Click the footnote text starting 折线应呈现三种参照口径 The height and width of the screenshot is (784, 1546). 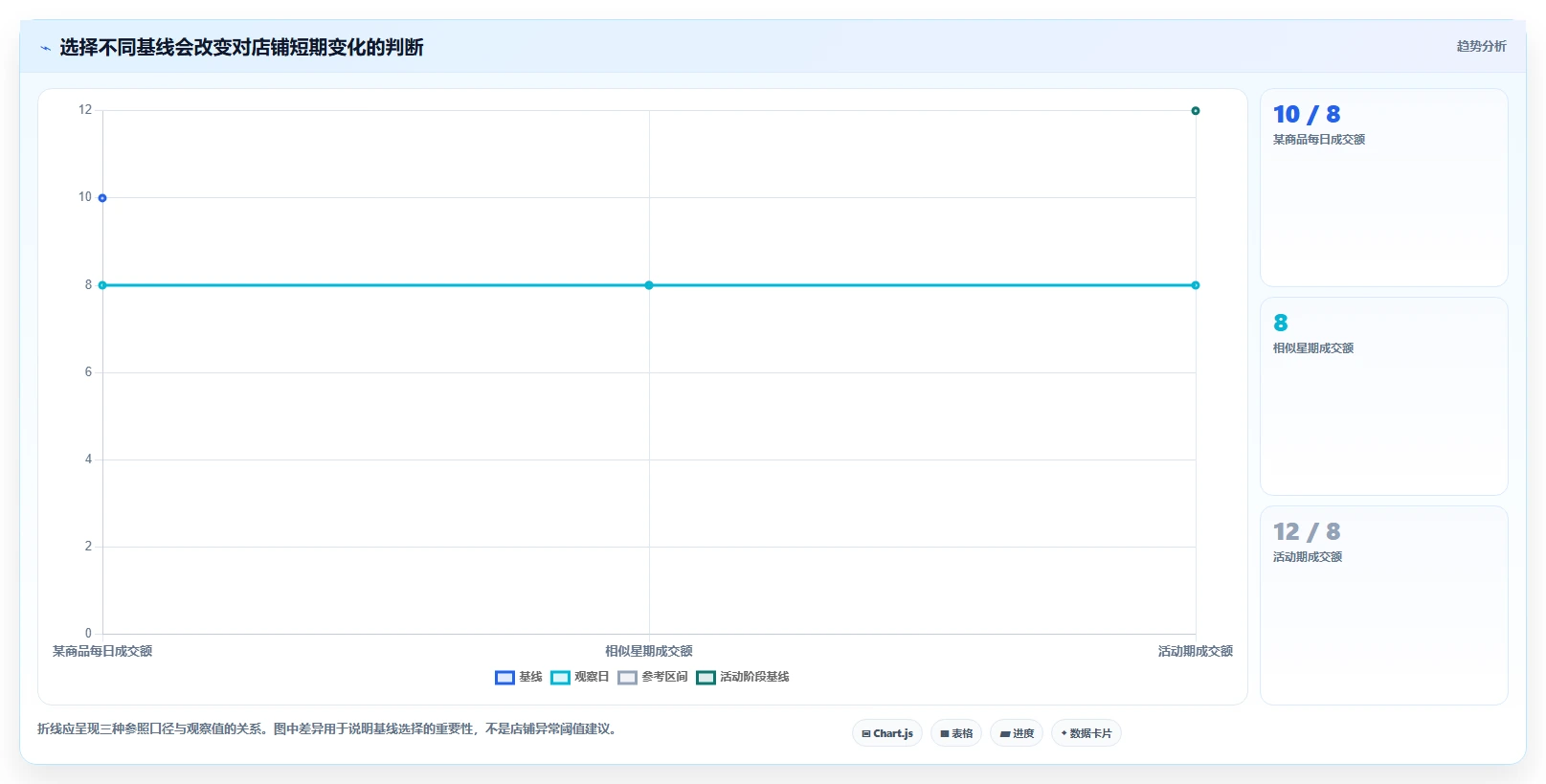pyautogui.click(x=329, y=728)
